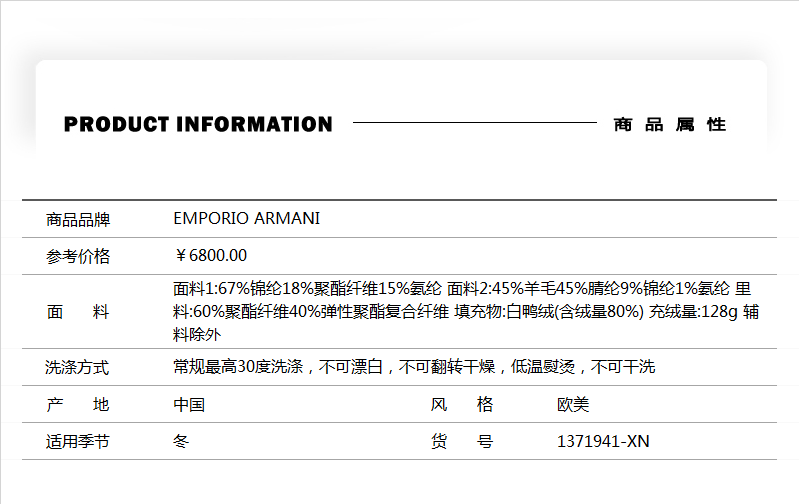Select the 产地 label
This screenshot has height=504, width=799.
coord(78,404)
